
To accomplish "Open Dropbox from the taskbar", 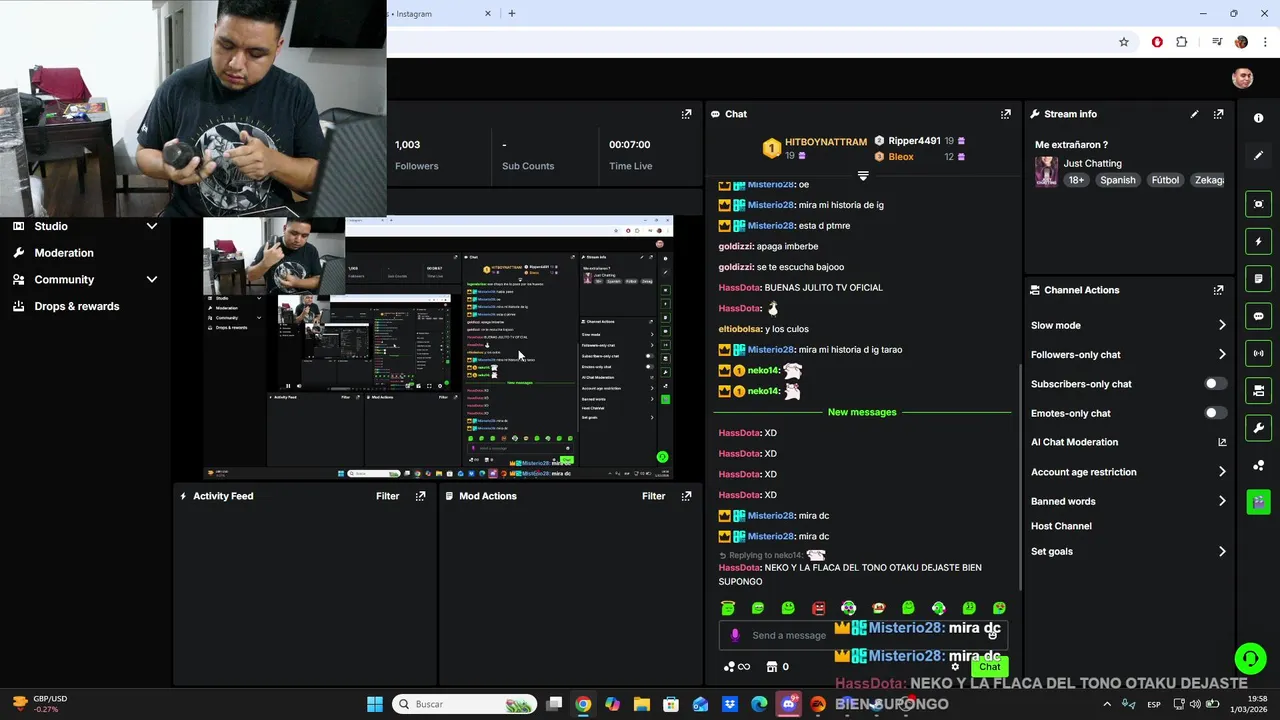I will 730,704.
